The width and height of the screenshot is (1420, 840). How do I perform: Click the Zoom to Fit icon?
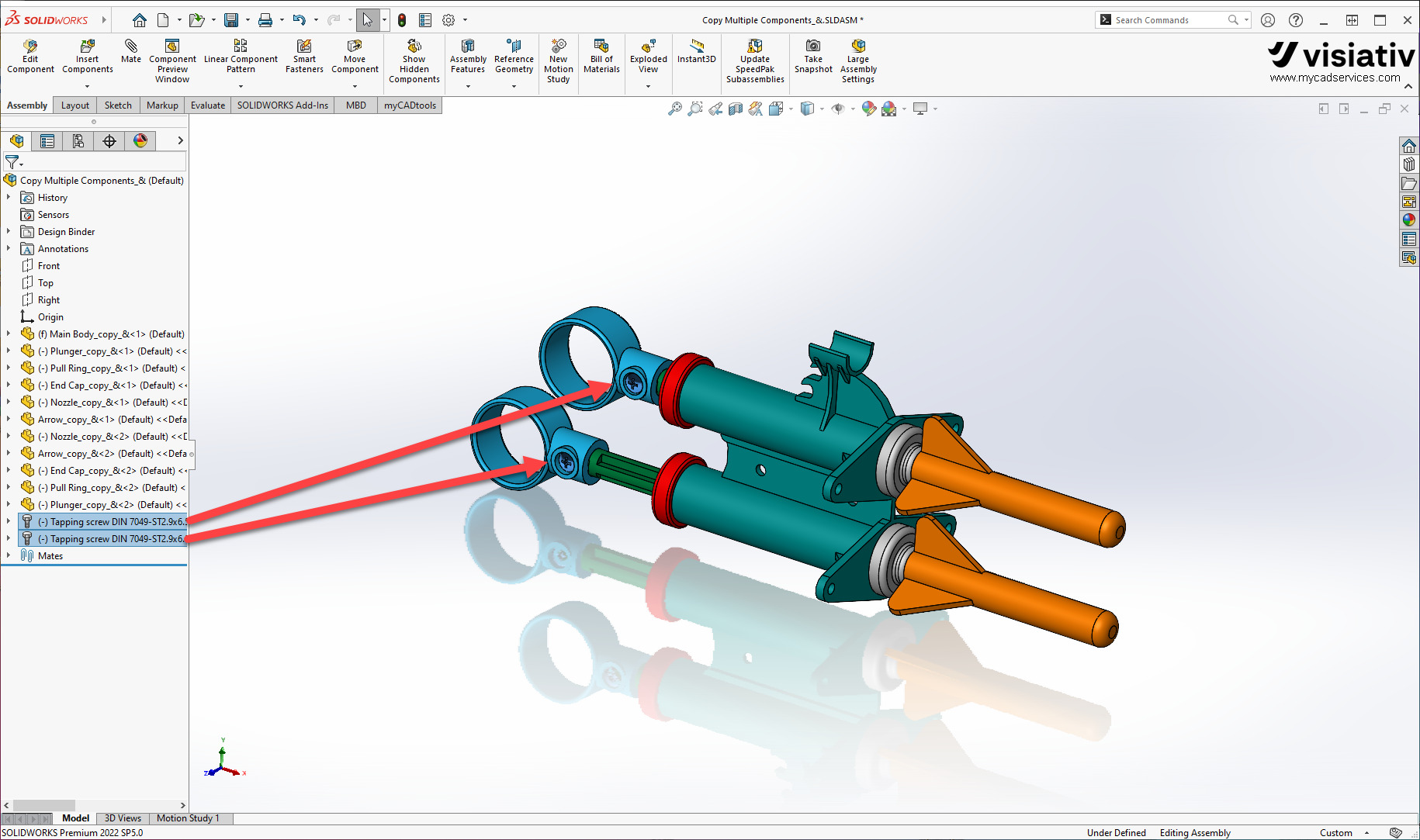pos(675,109)
